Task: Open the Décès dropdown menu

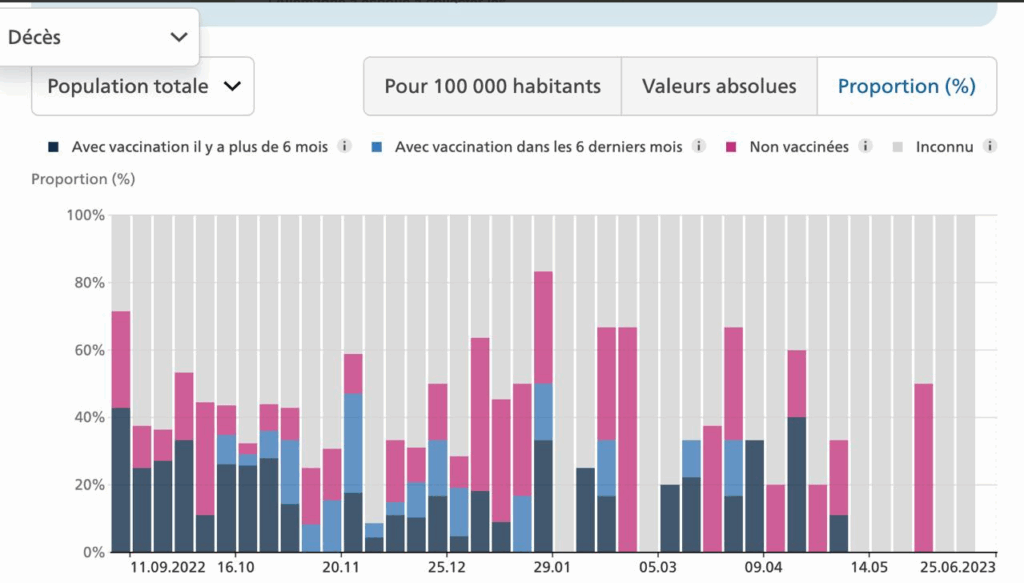Action: (x=98, y=37)
